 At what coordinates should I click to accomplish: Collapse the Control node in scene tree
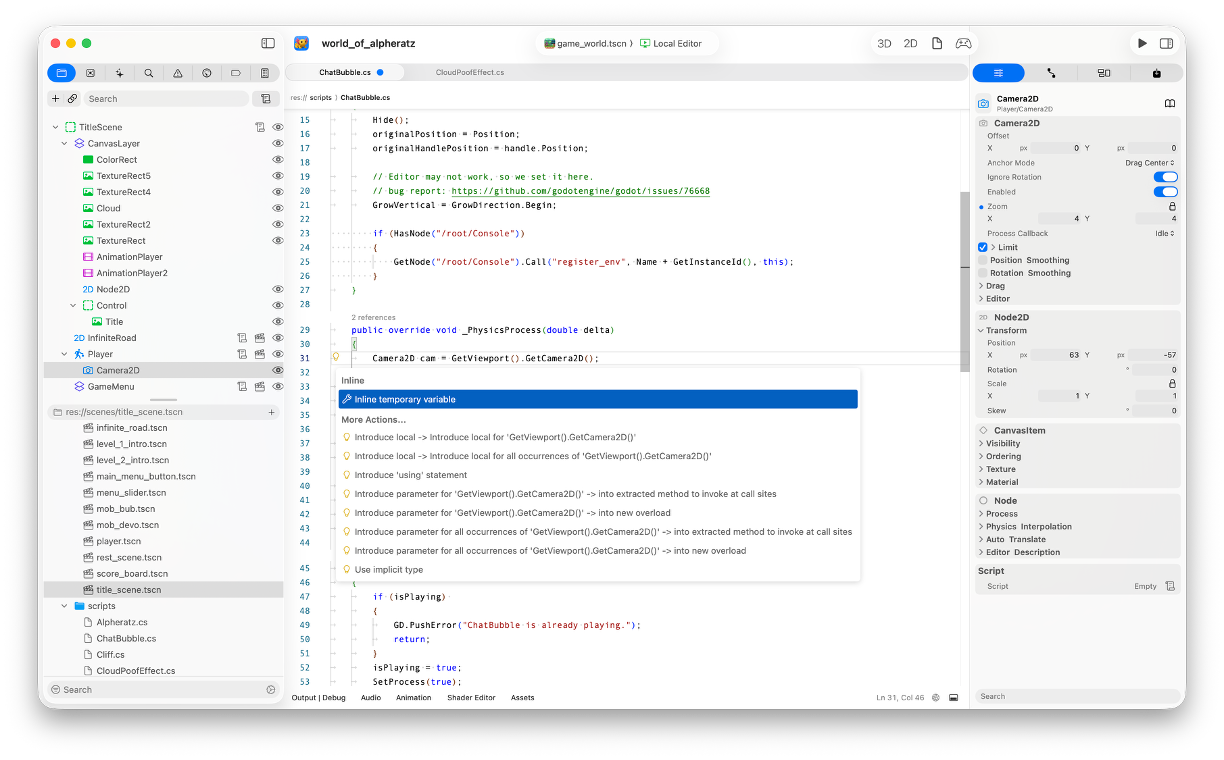coord(73,305)
